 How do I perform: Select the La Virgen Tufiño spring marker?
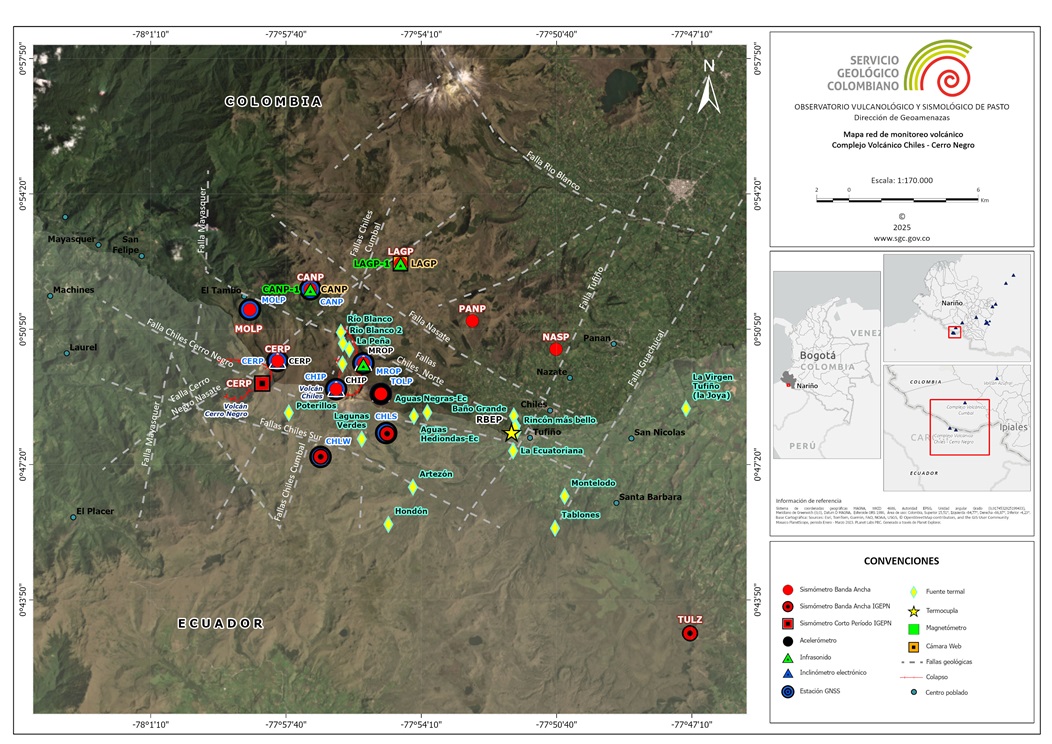coord(686,408)
